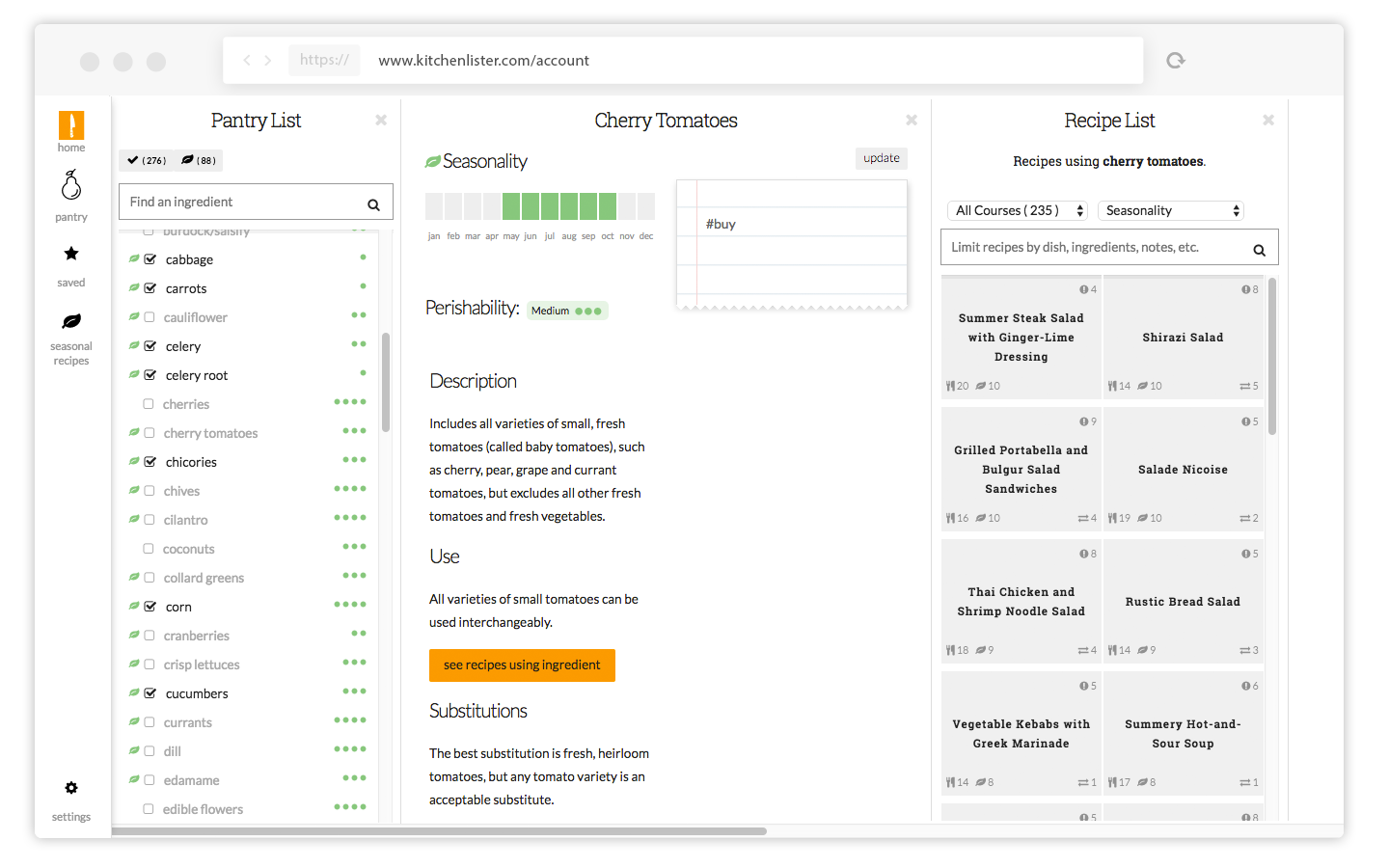This screenshot has width=1389, height=868.
Task: Open the home knife icon
Action: pos(71,125)
